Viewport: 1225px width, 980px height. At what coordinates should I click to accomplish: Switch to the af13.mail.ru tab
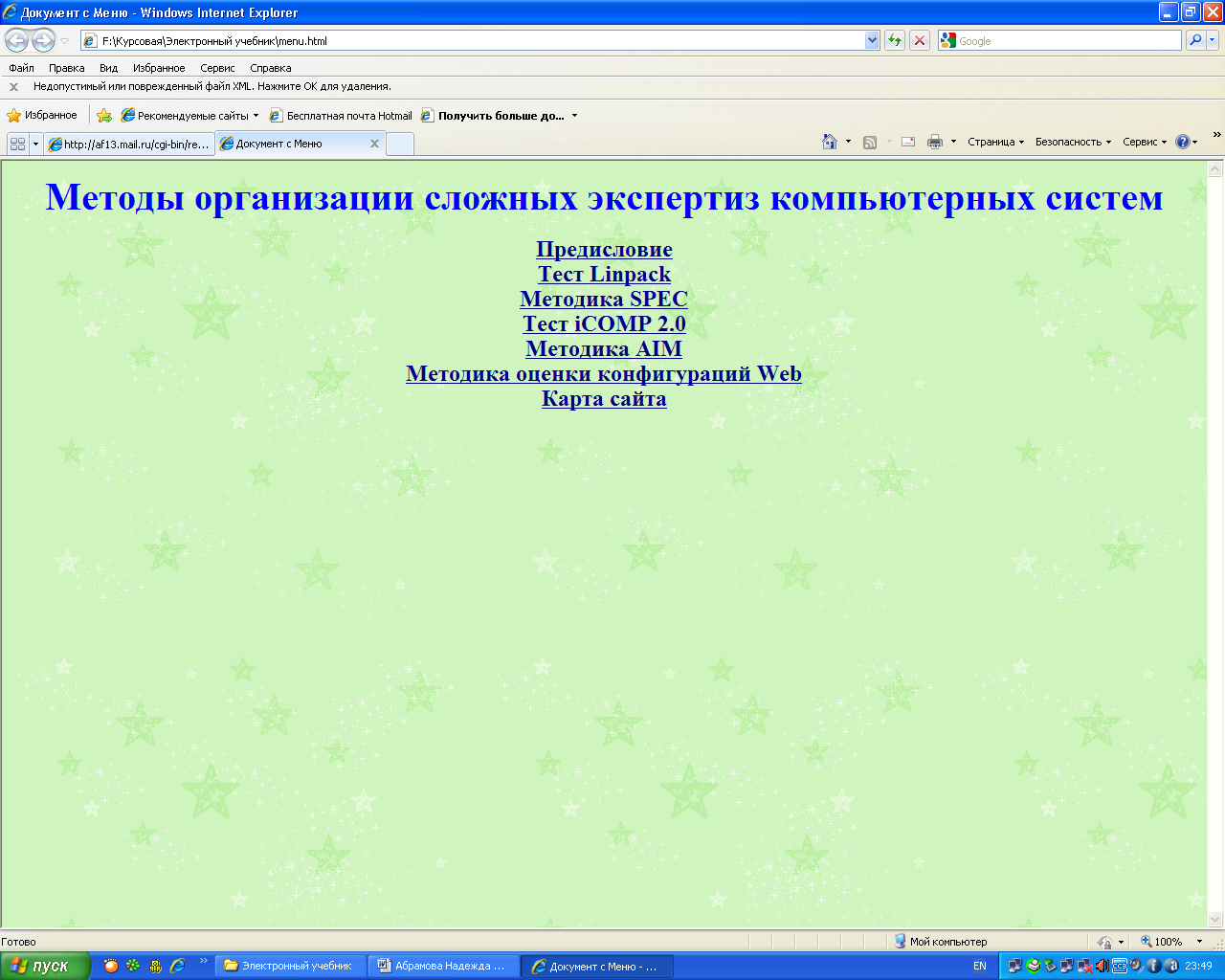pyautogui.click(x=129, y=145)
